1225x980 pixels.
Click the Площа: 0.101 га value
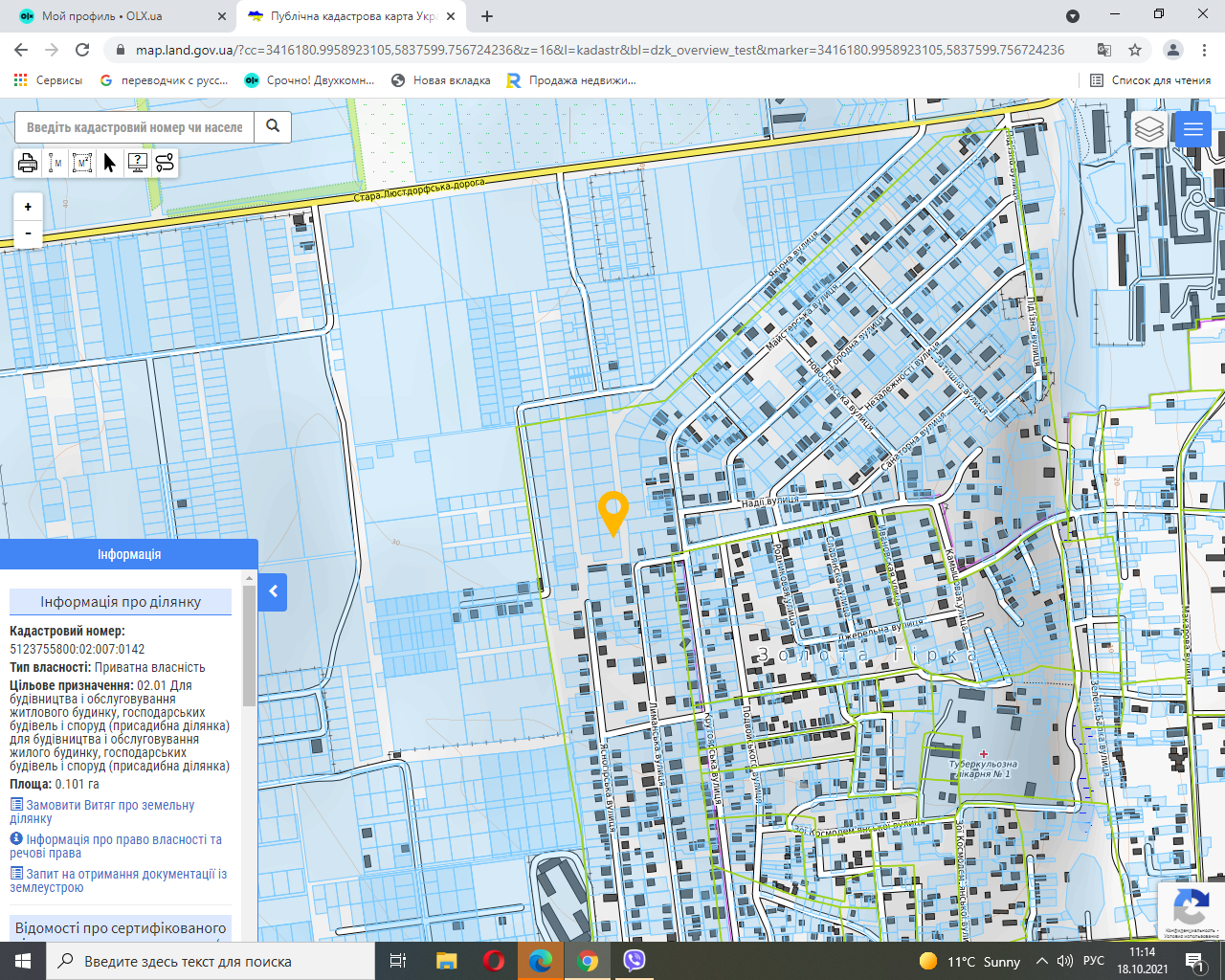coord(55,784)
